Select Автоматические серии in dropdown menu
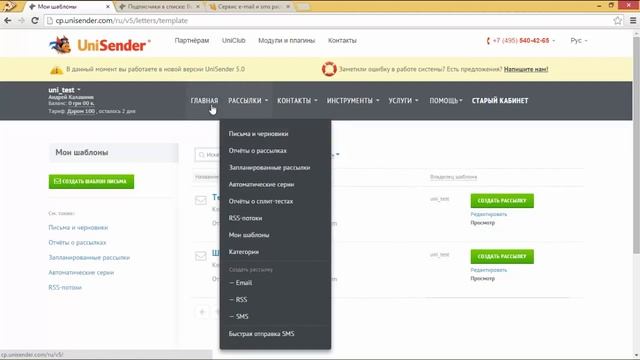 261,184
